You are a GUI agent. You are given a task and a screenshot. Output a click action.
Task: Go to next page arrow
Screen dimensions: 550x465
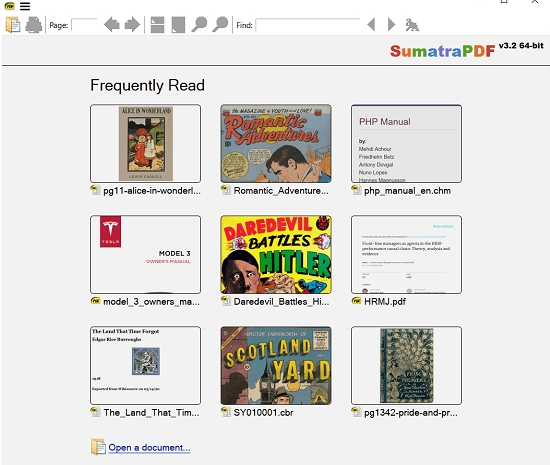pos(132,25)
